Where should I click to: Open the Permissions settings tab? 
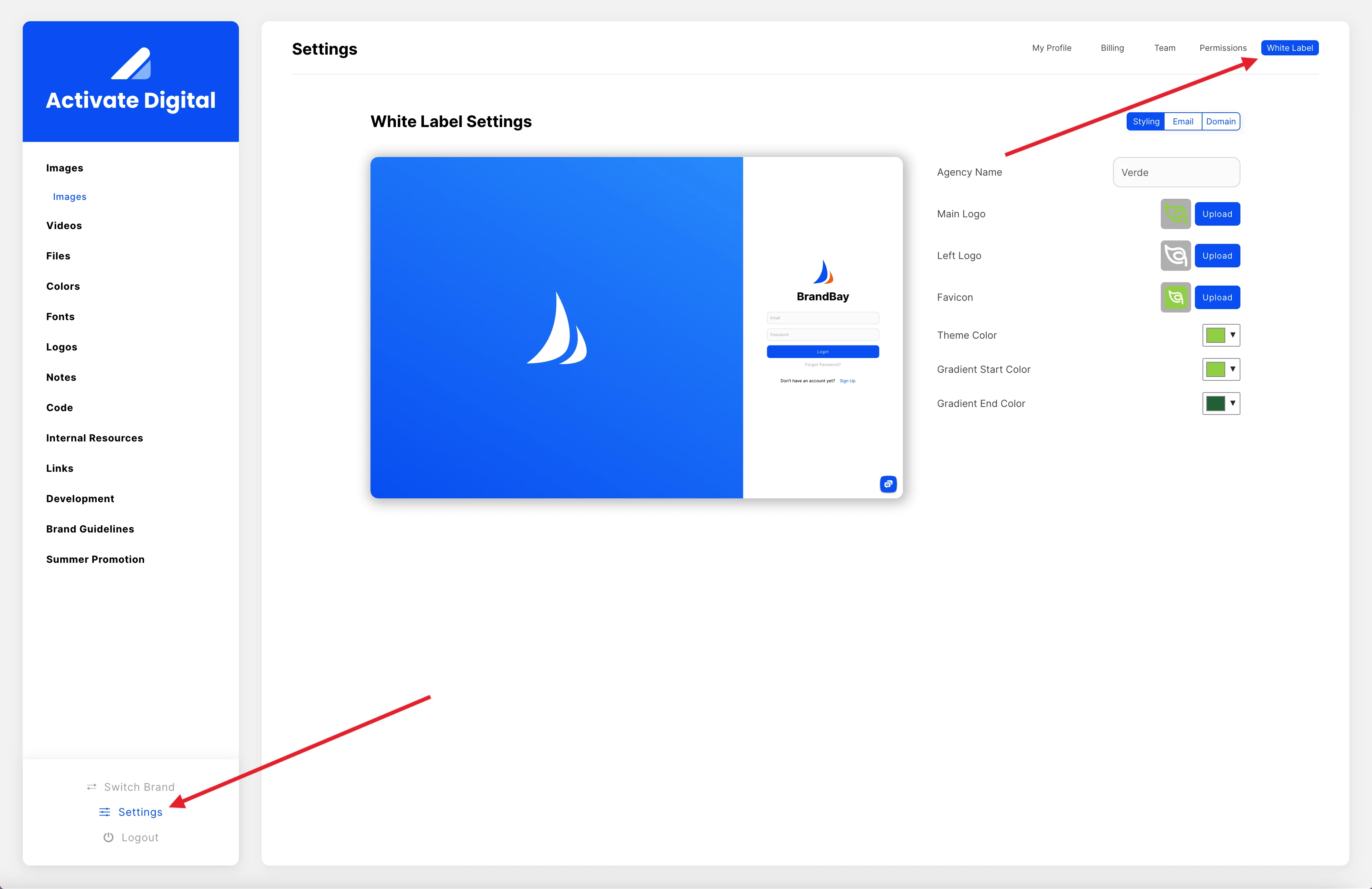[1223, 48]
